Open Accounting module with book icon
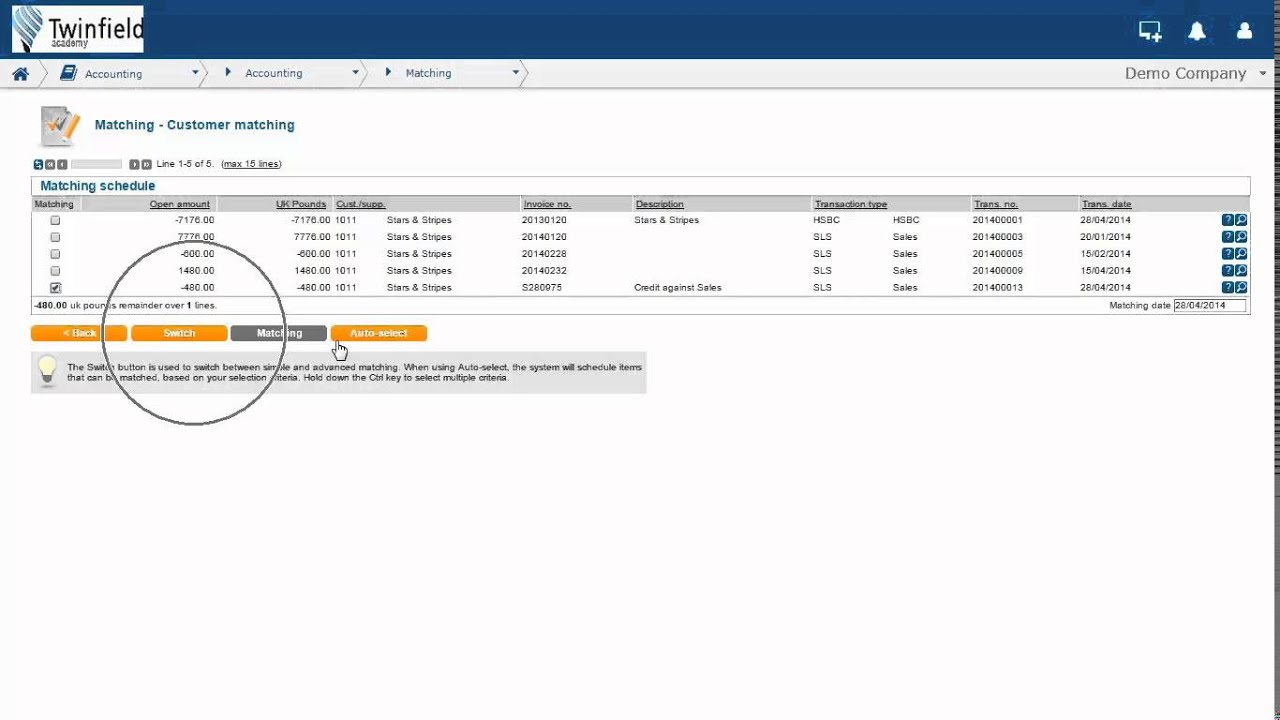Viewport: 1280px width, 720px height. (x=101, y=73)
